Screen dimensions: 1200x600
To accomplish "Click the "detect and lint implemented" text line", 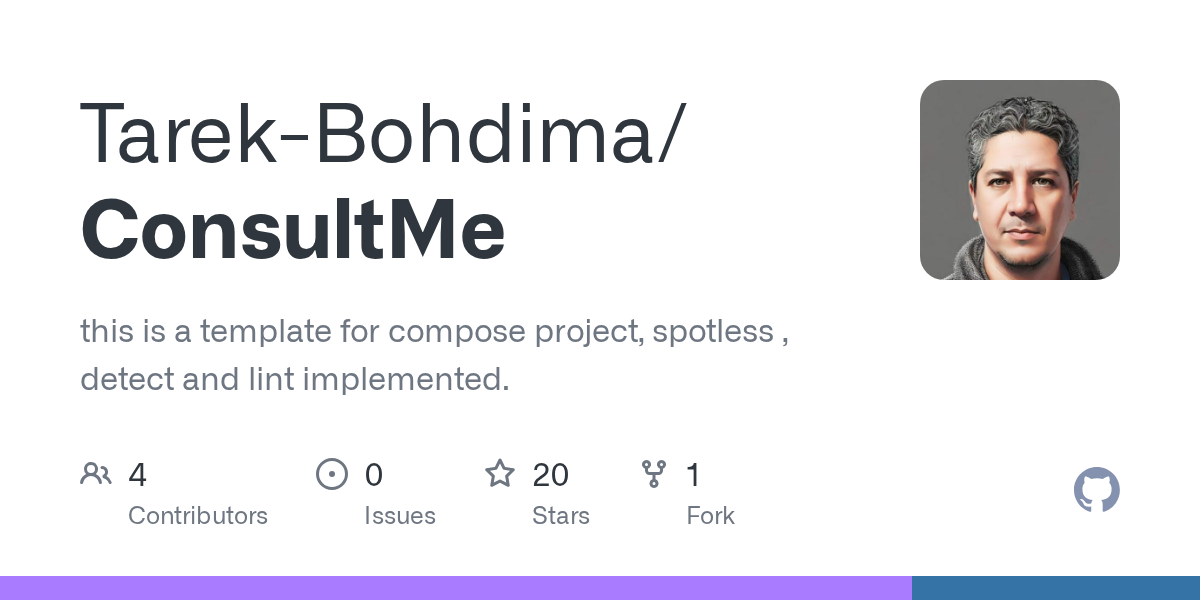I will pyautogui.click(x=294, y=379).
